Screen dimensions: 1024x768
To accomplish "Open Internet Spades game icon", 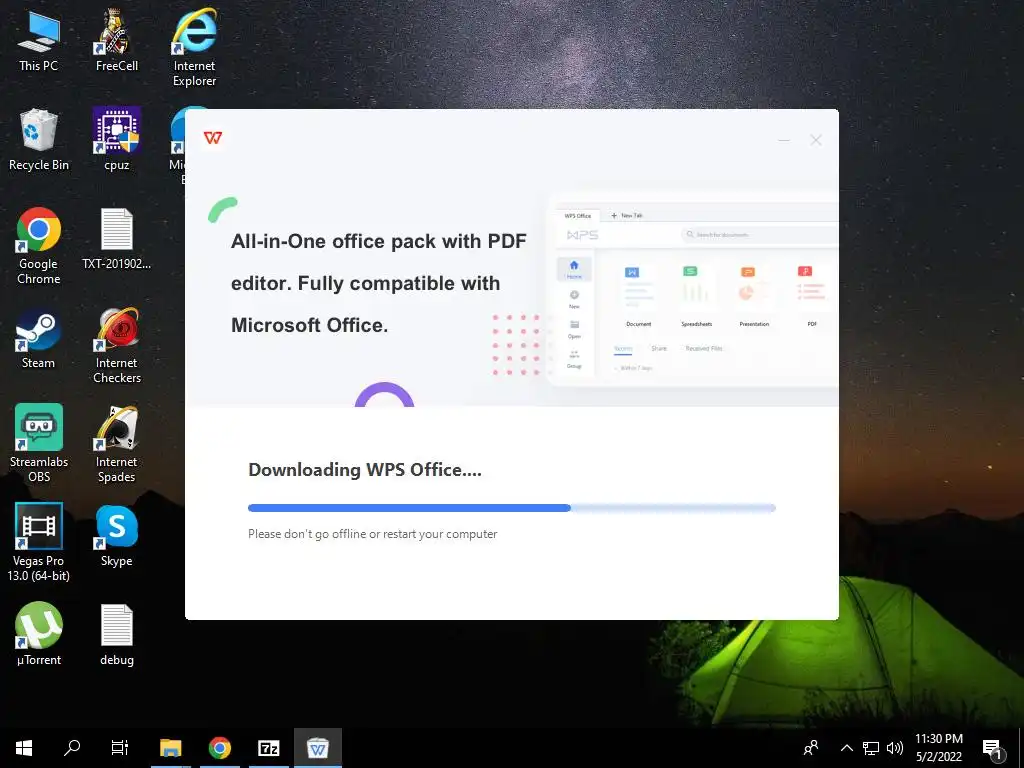I will pyautogui.click(x=116, y=443).
